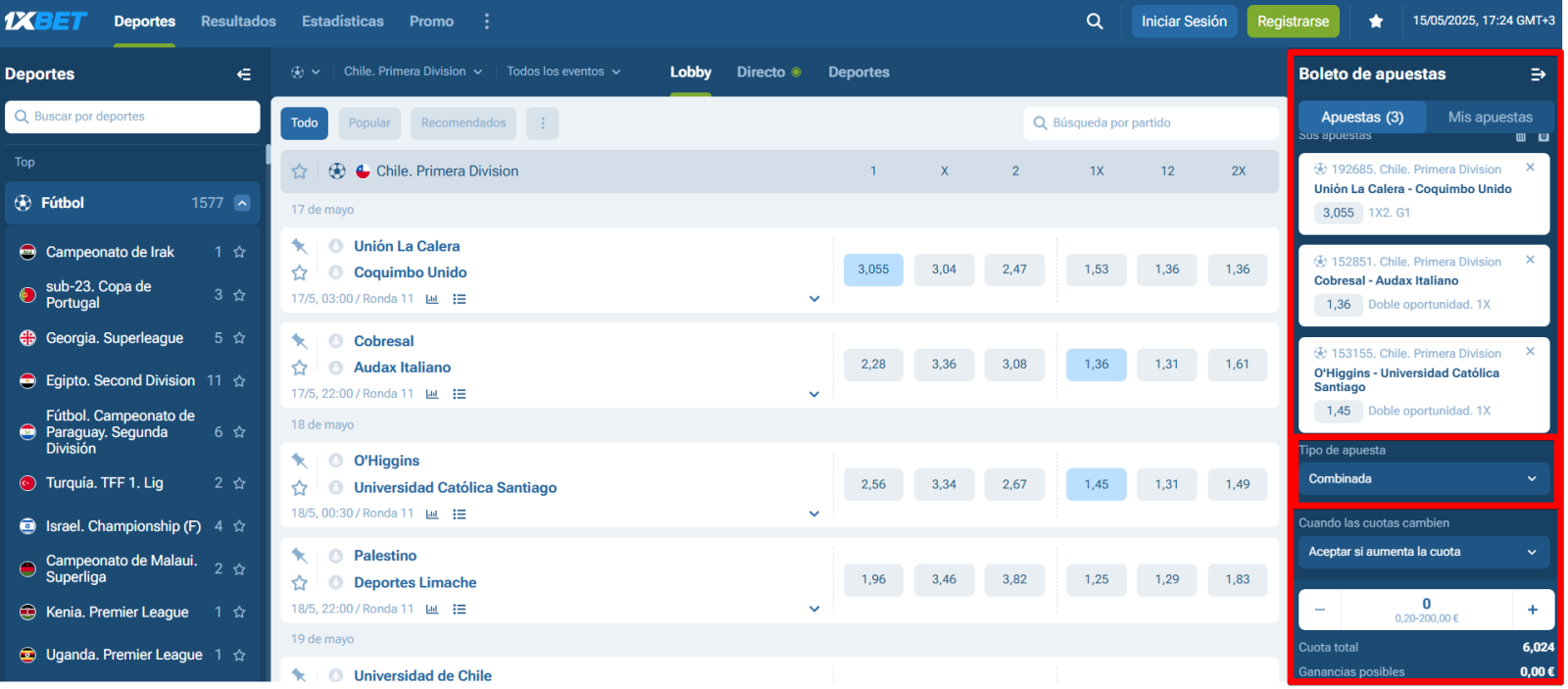Favorite the Chile Primera Division league star
The image size is (1568, 689).
click(300, 172)
